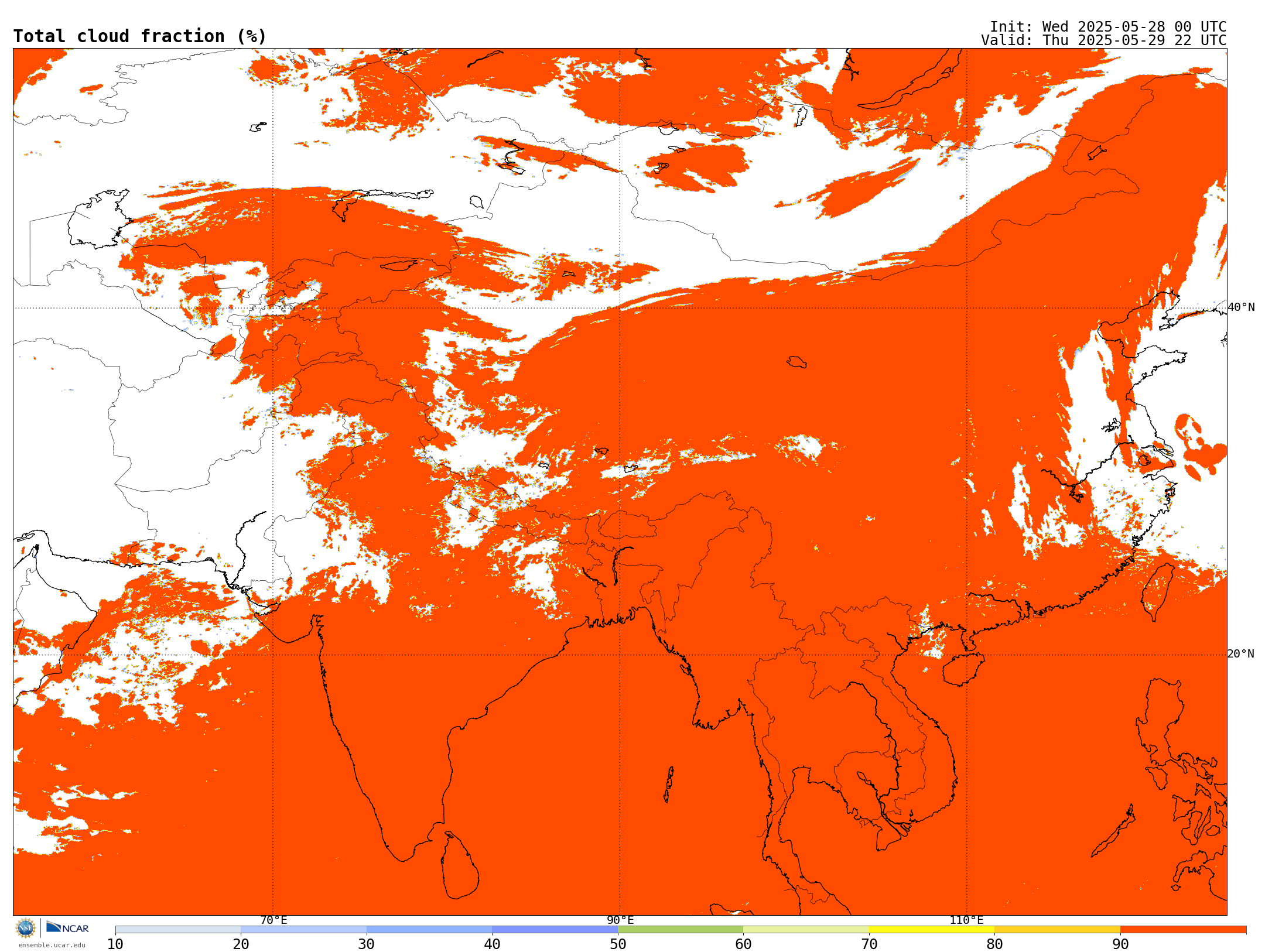Click the 'Valid: Thu 2025-05-29 22 UTC' text
Screen dimensions: 1265x952
coord(1104,40)
